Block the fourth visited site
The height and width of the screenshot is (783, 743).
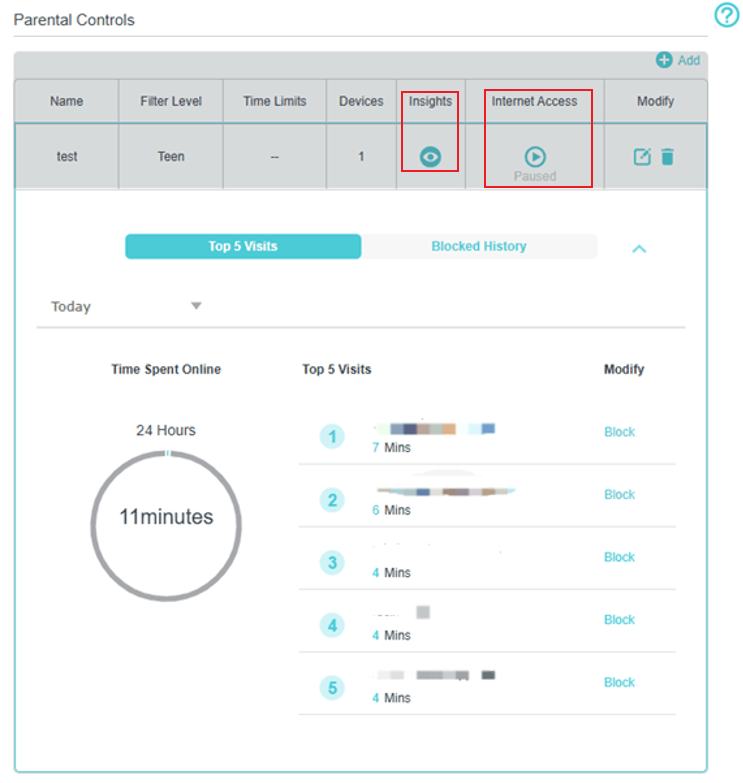(619, 620)
